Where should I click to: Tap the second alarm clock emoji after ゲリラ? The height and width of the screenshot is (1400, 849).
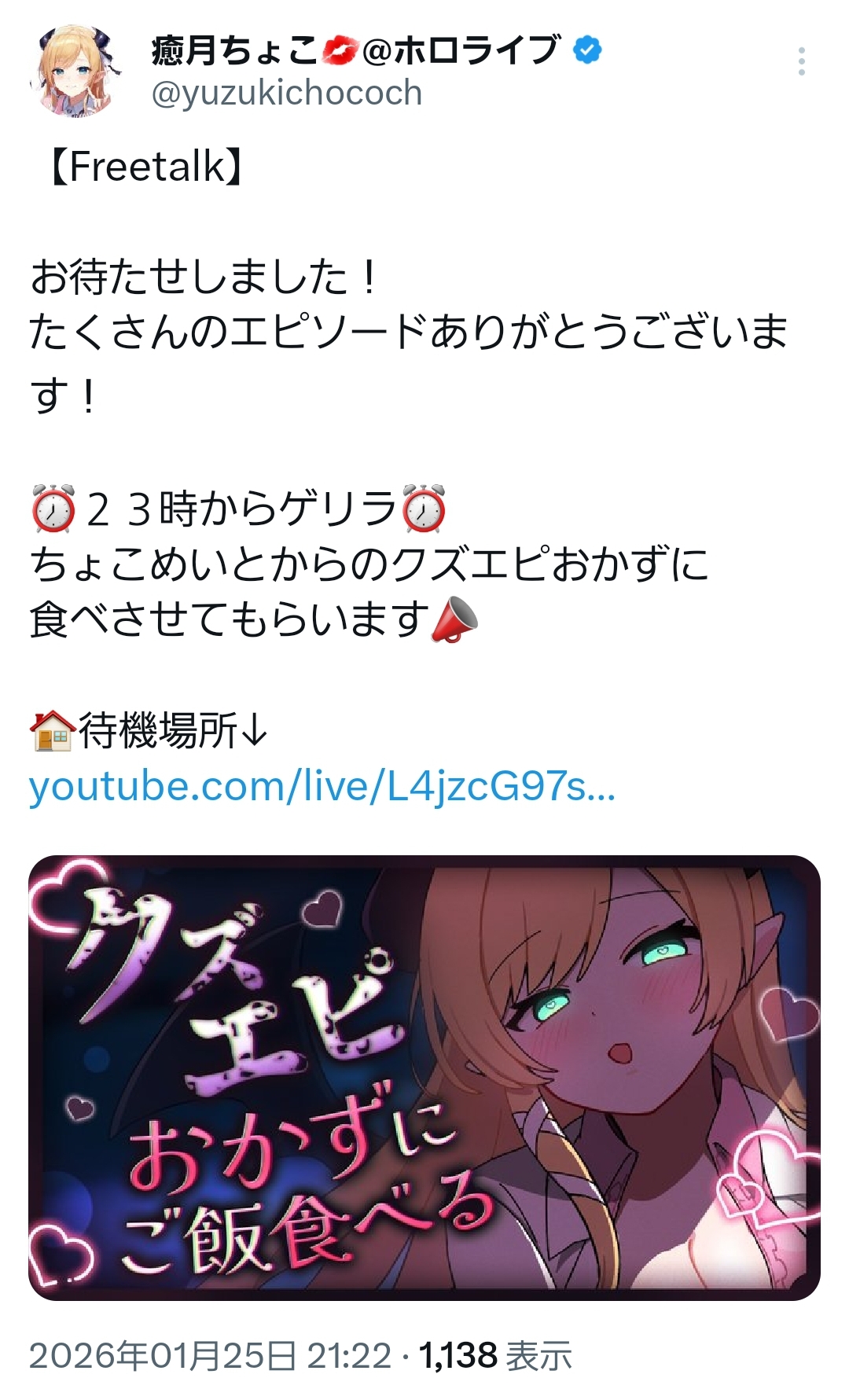click(x=424, y=509)
